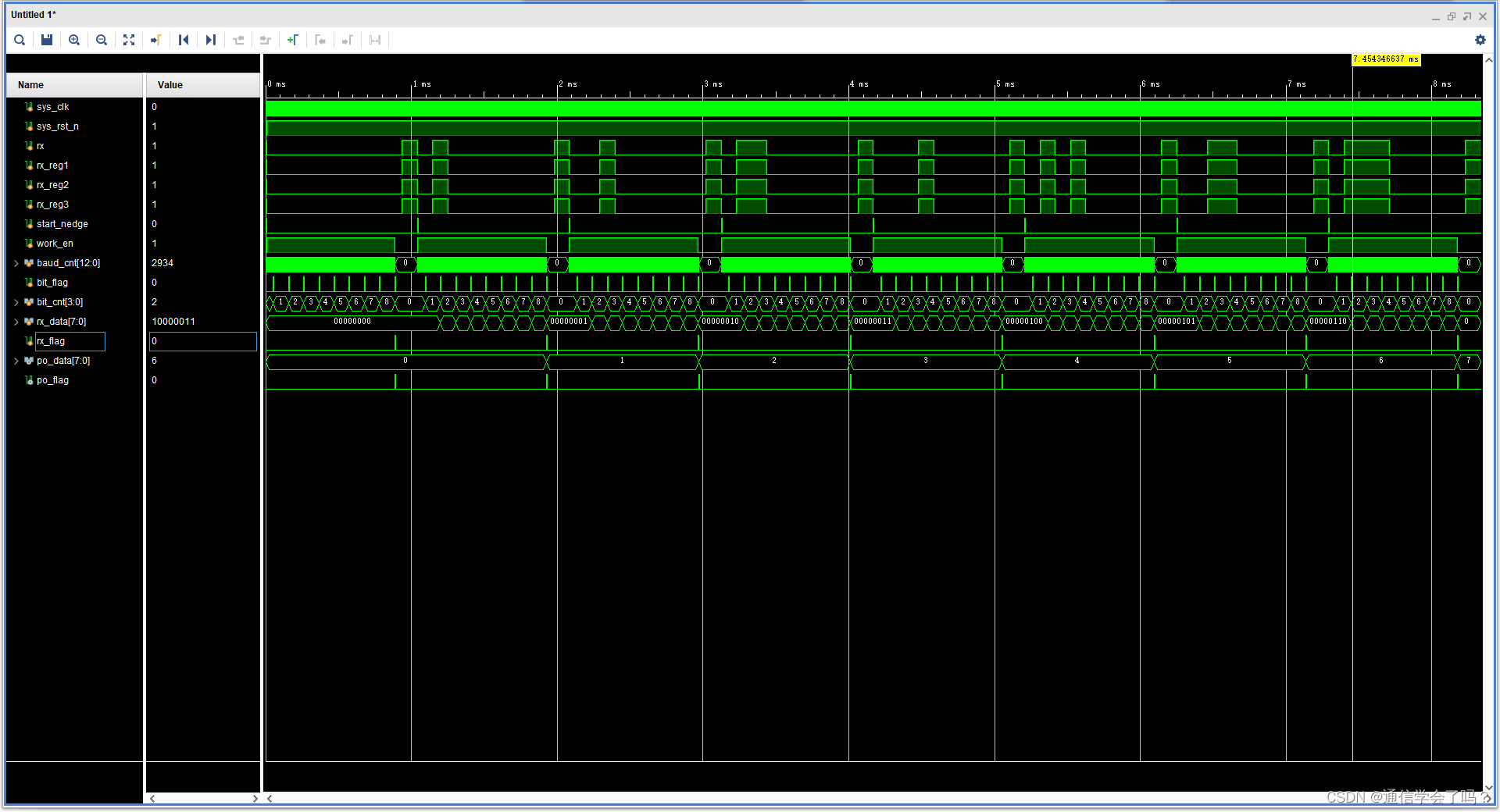Screen dimensions: 1500x812
Task: Open waveform settings gear
Action: click(1480, 40)
